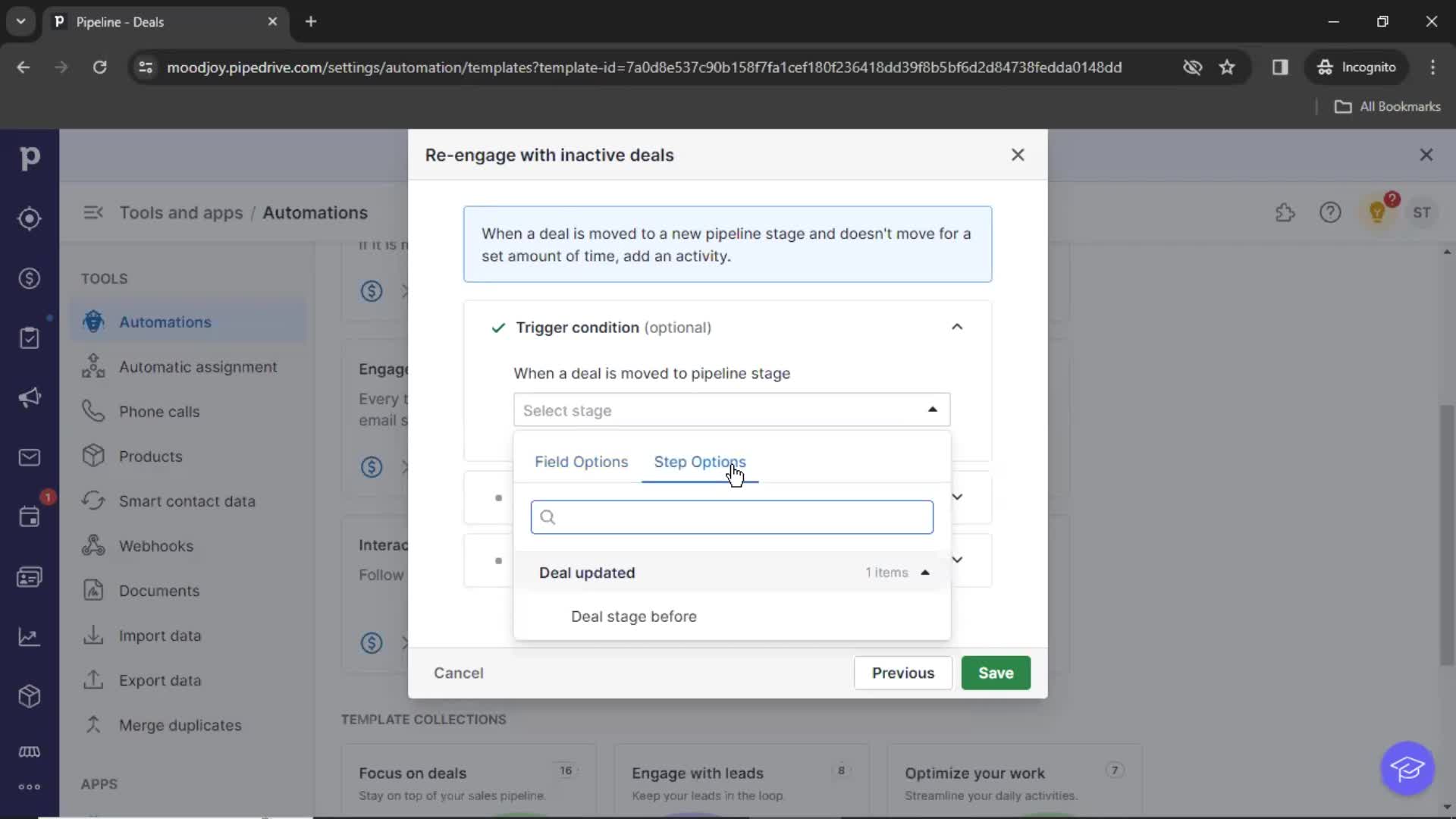Click the Previous button

pyautogui.click(x=904, y=673)
